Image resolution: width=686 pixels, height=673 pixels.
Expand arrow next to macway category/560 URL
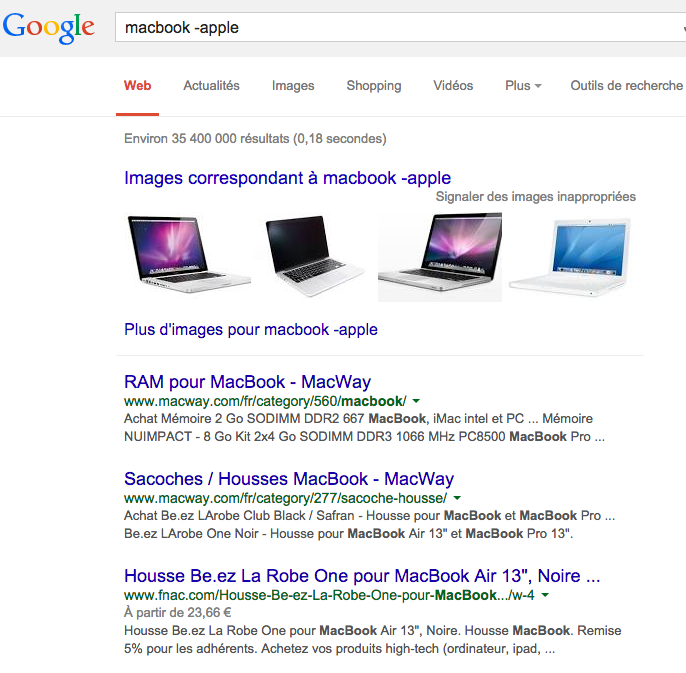coord(416,401)
